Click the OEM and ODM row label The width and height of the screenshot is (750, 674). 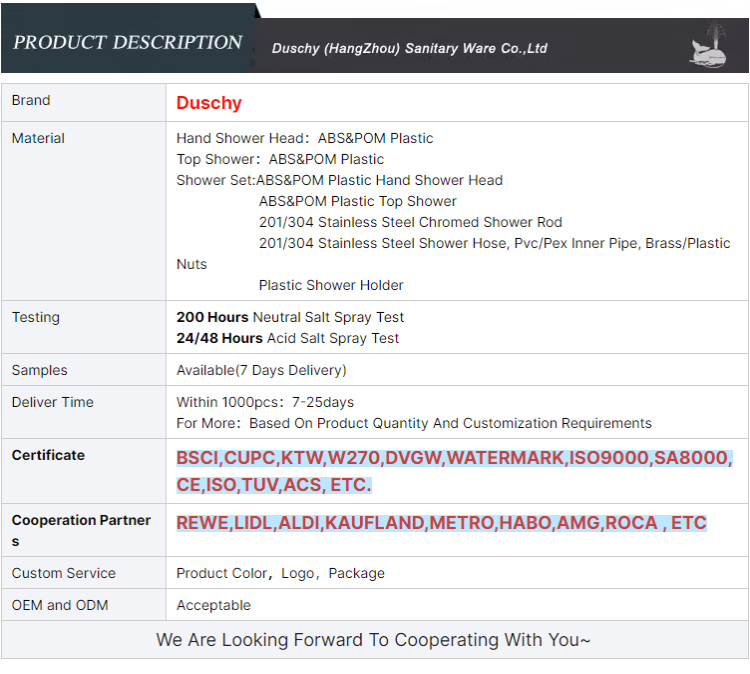[60, 606]
